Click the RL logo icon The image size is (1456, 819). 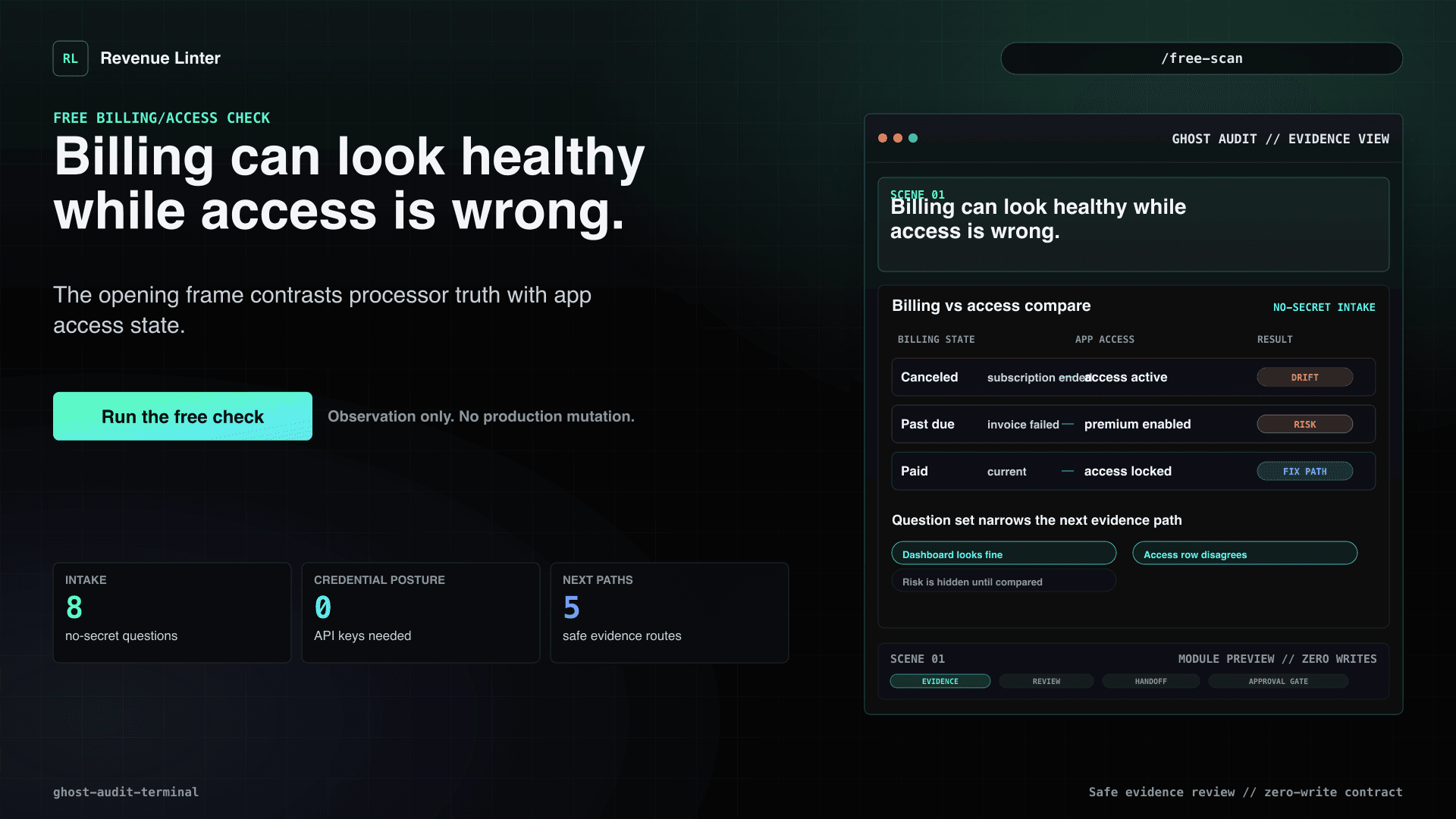[x=71, y=58]
